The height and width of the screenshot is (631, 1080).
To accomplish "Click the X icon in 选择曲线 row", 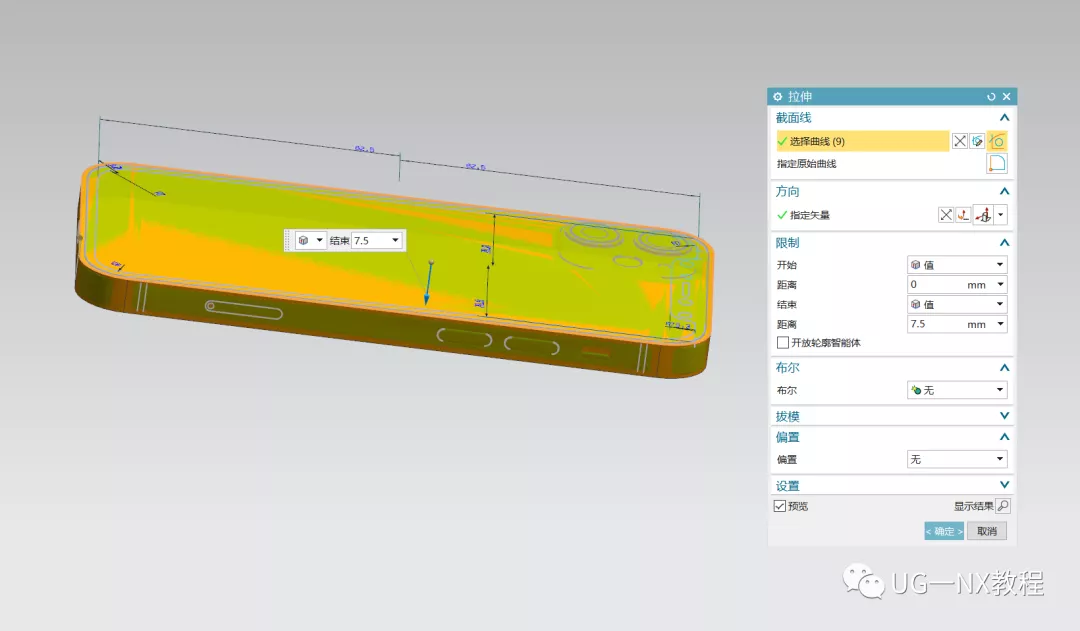I will (x=960, y=141).
